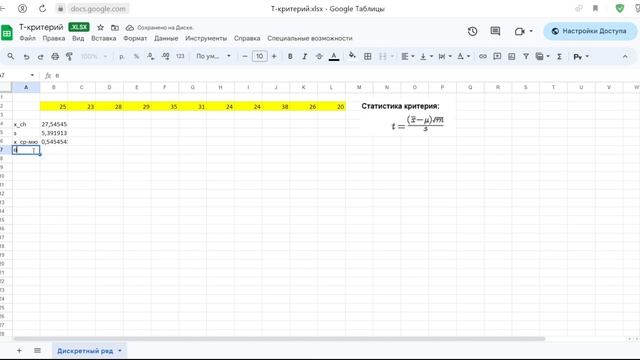Print the spreadsheet
Screen dimensions: 640x360
[x=55, y=56]
